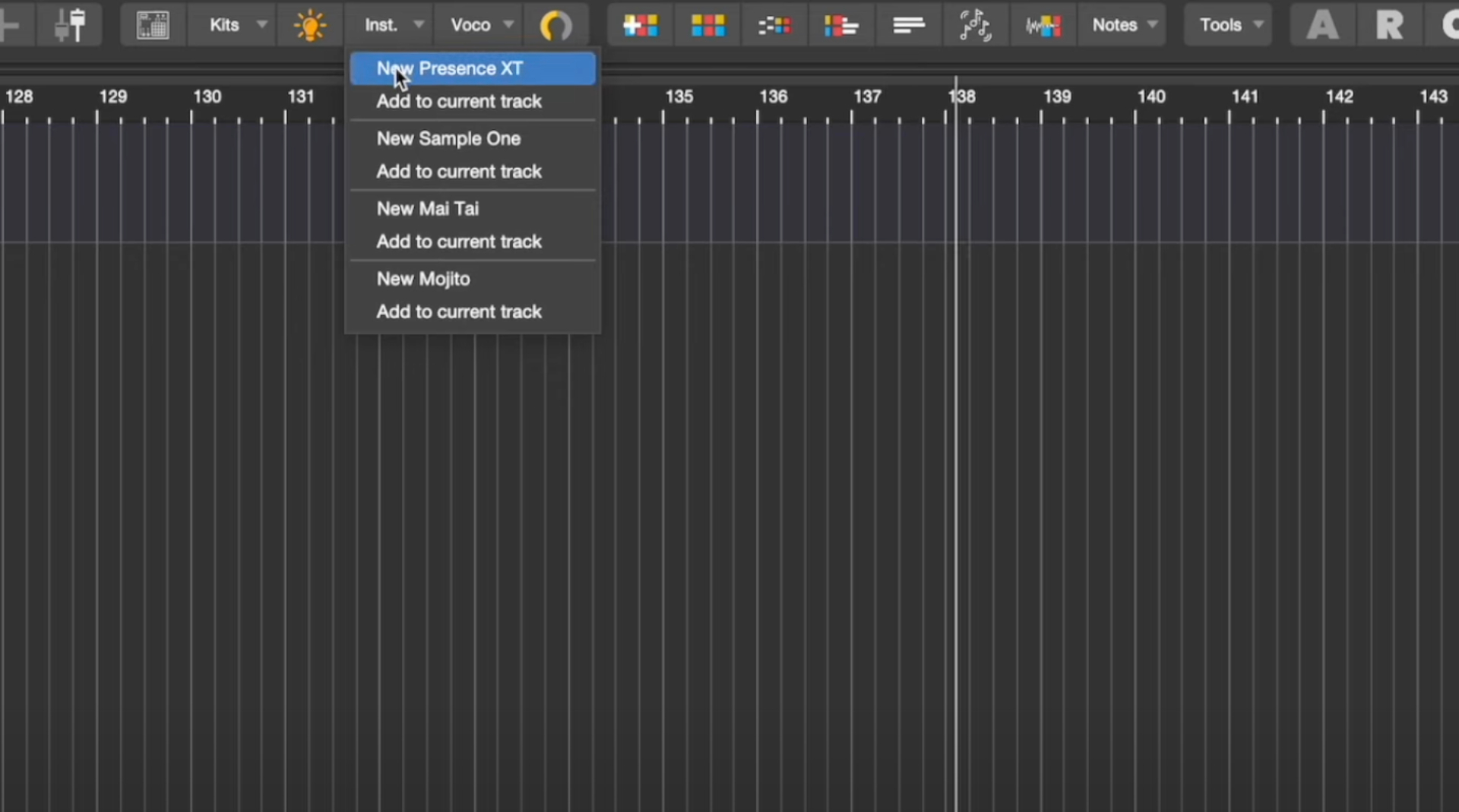Image resolution: width=1459 pixels, height=812 pixels.
Task: Click the music notes path icon
Action: pyautogui.click(x=975, y=25)
